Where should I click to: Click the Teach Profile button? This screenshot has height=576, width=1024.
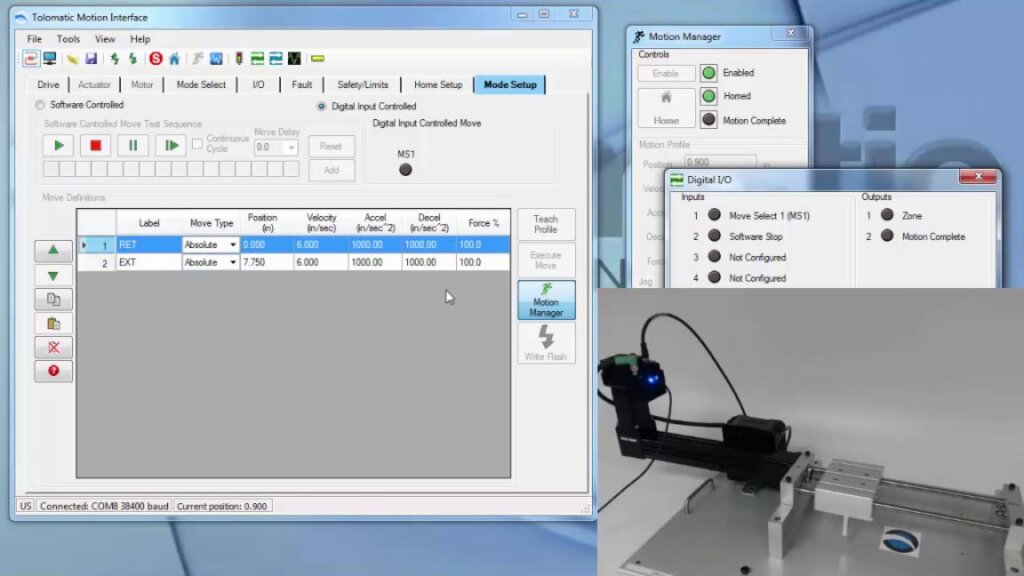(546, 224)
